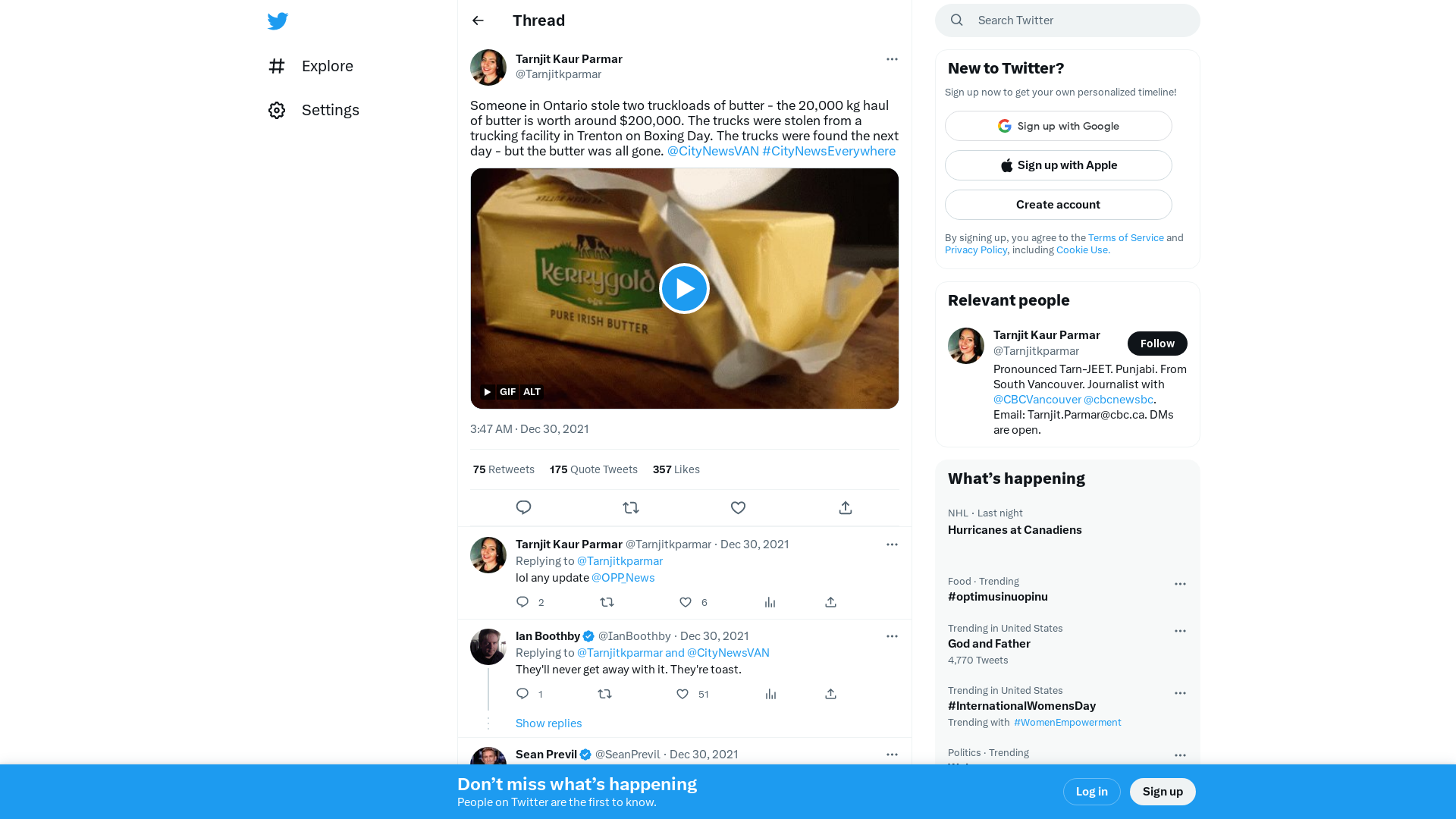Image resolution: width=1456 pixels, height=819 pixels.
Task: Open Tarnjit Kaur Parmar avatar in Relevant people
Action: coord(966,346)
